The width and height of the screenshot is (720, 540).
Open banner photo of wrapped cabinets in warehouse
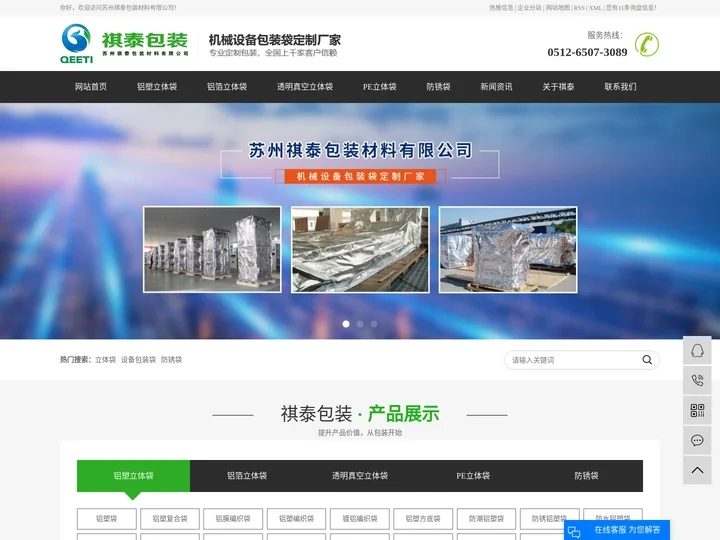212,249
